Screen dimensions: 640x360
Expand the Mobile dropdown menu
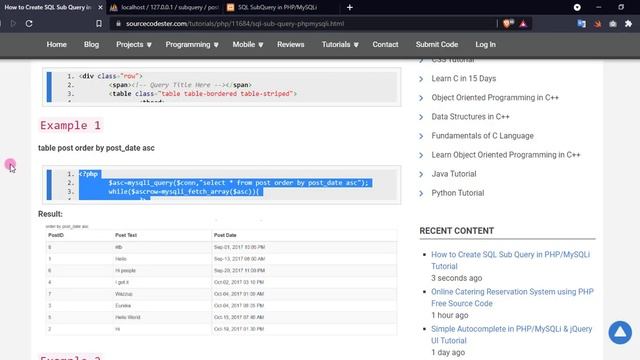pyautogui.click(x=248, y=44)
